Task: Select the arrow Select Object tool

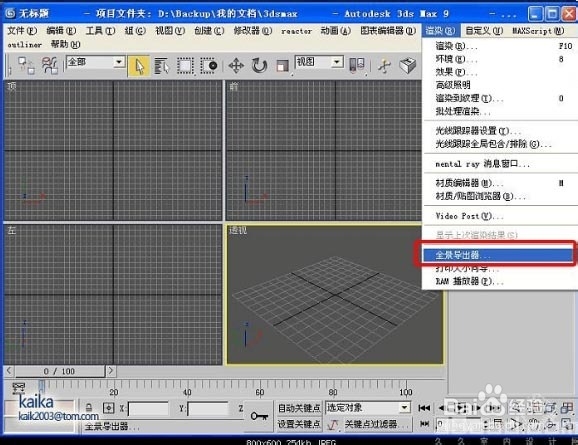Action: pos(139,66)
